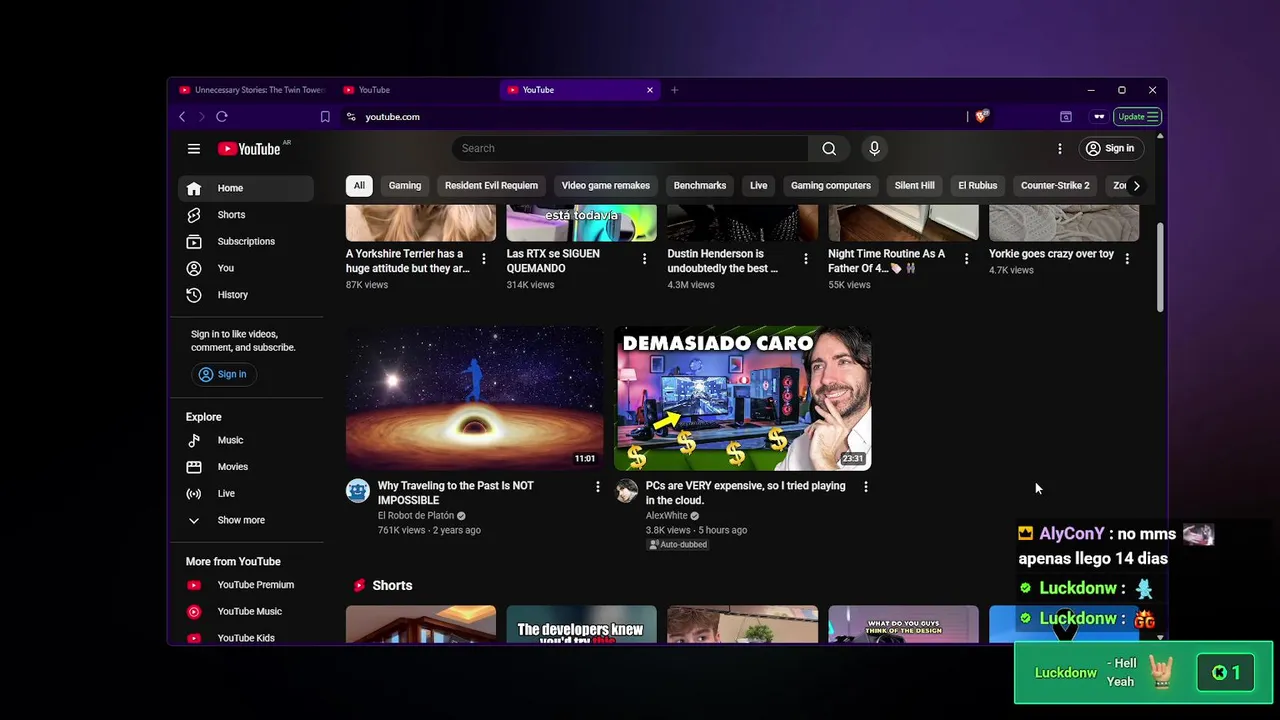1280x720 pixels.
Task: Open options for Night Time Routine video
Action: [x=966, y=259]
